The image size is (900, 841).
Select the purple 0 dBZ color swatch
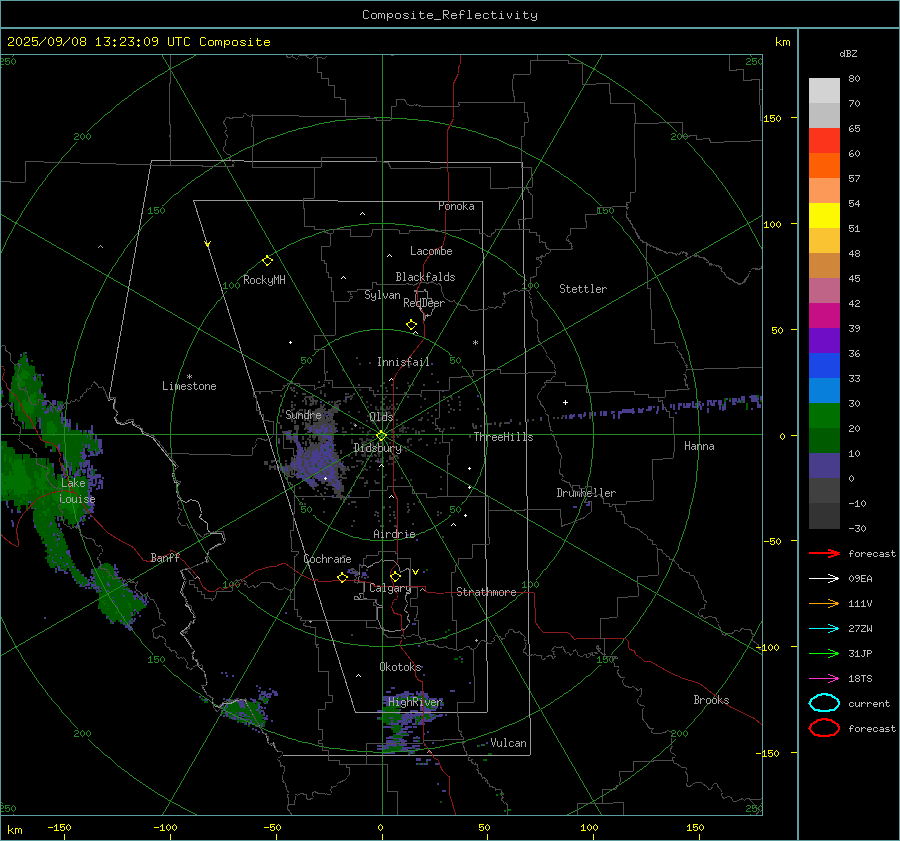coord(824,465)
